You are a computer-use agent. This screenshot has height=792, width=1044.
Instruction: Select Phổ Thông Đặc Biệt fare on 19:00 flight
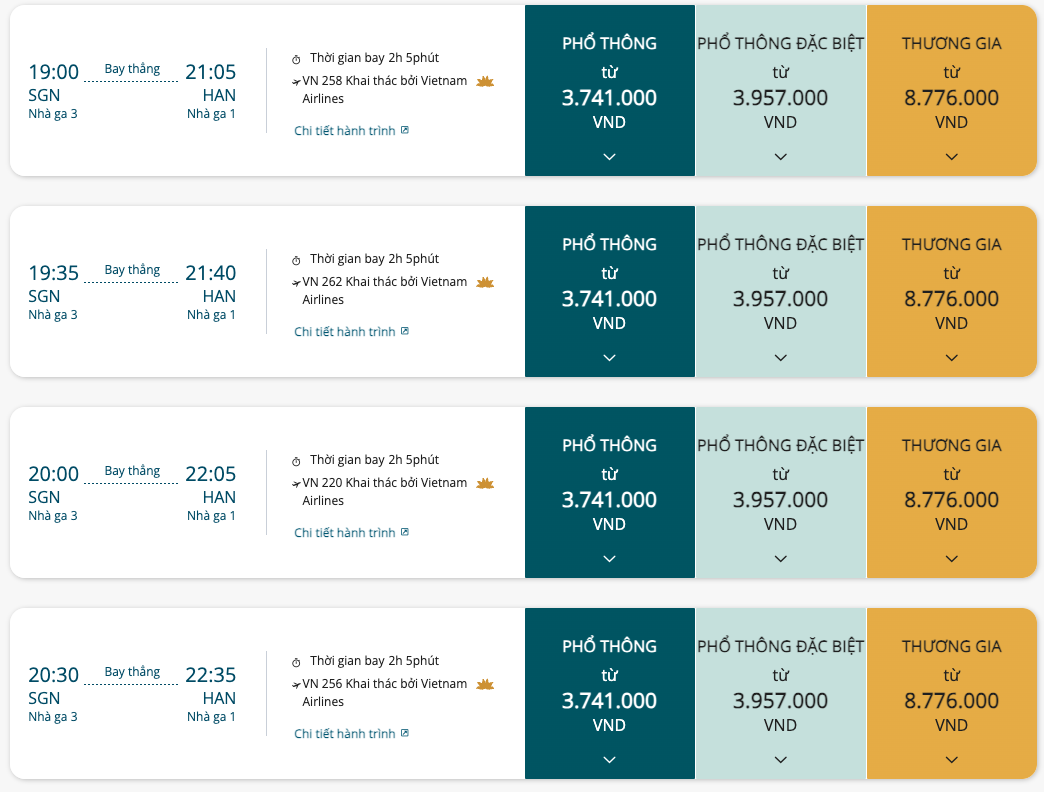pos(780,91)
